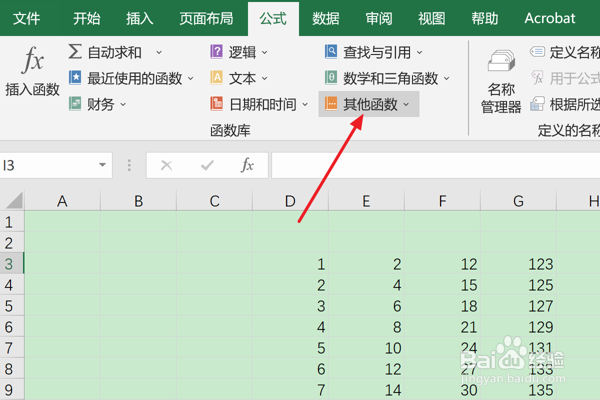The height and width of the screenshot is (400, 600).
Task: Click the fx button beside formula bar
Action: pyautogui.click(x=247, y=165)
